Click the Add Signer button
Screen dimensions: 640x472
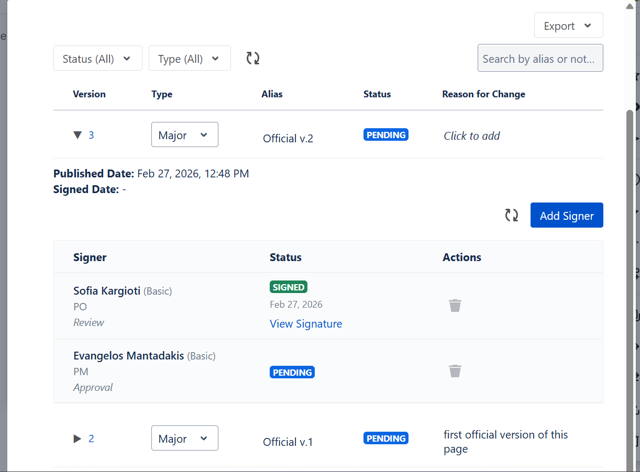point(567,215)
